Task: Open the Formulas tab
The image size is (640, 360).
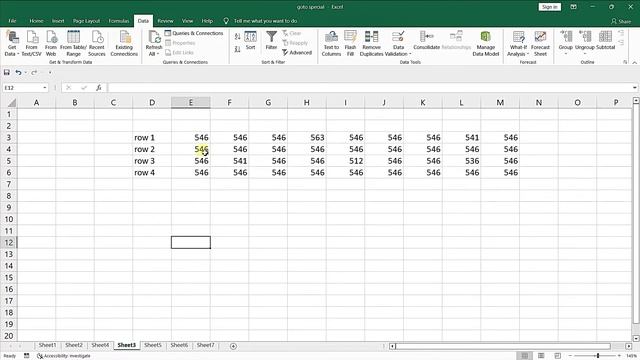Action: [119, 21]
